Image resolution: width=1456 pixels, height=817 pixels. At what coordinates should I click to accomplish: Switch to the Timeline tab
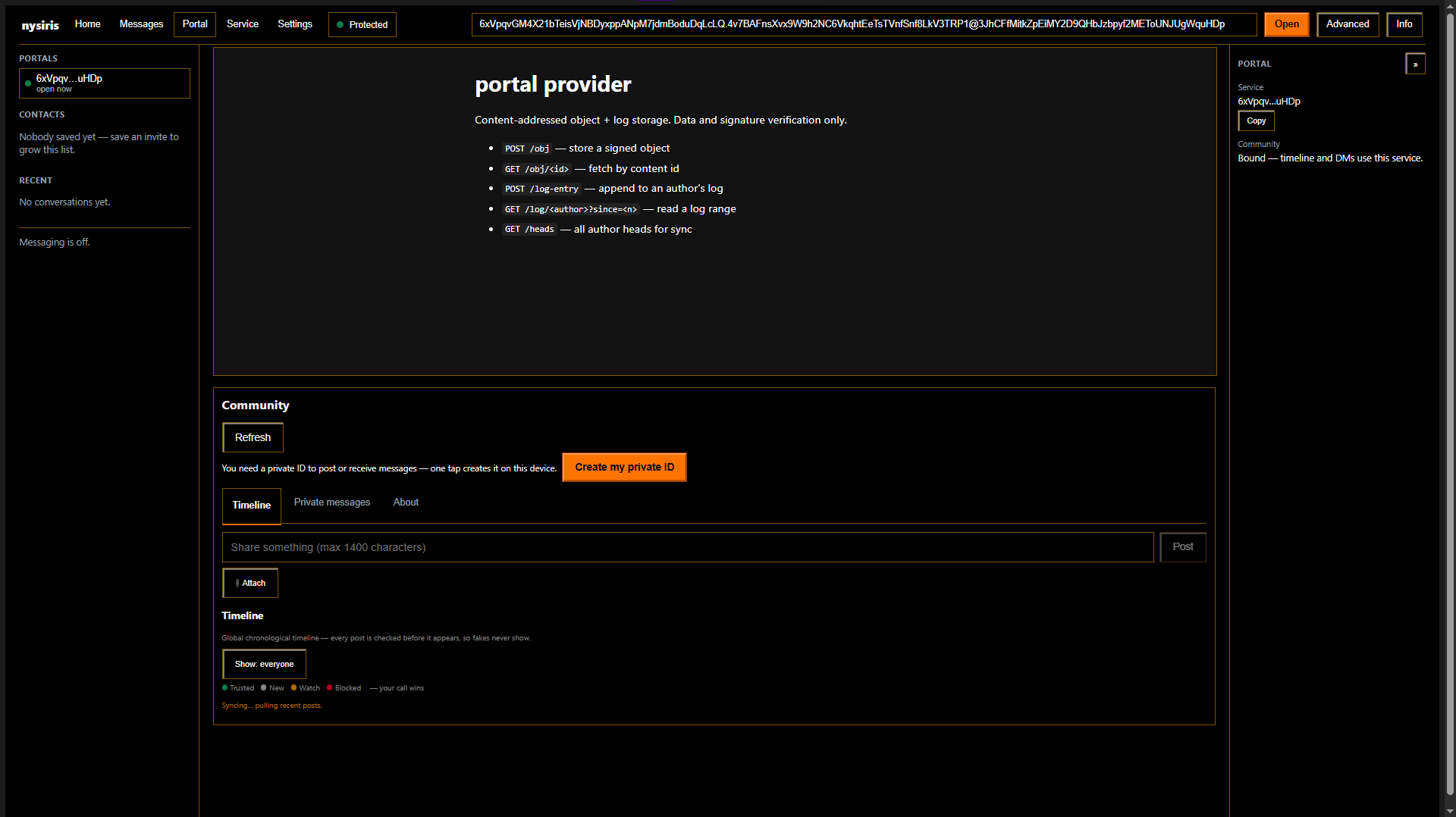[x=251, y=506]
